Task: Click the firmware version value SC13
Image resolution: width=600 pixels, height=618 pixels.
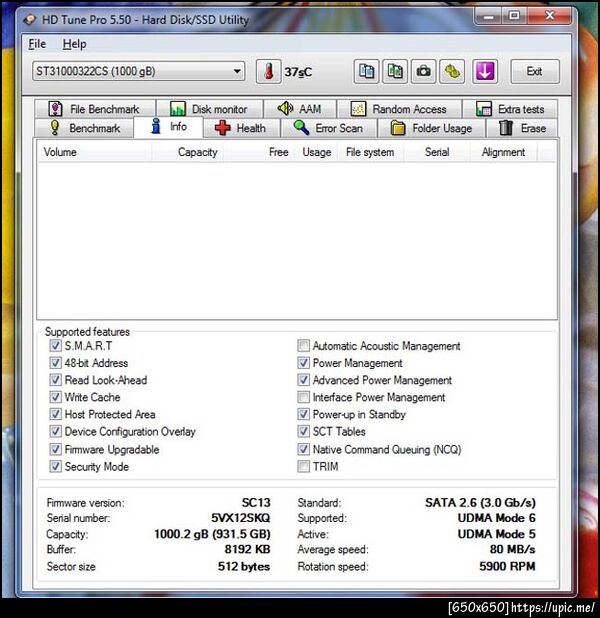Action: pos(256,503)
